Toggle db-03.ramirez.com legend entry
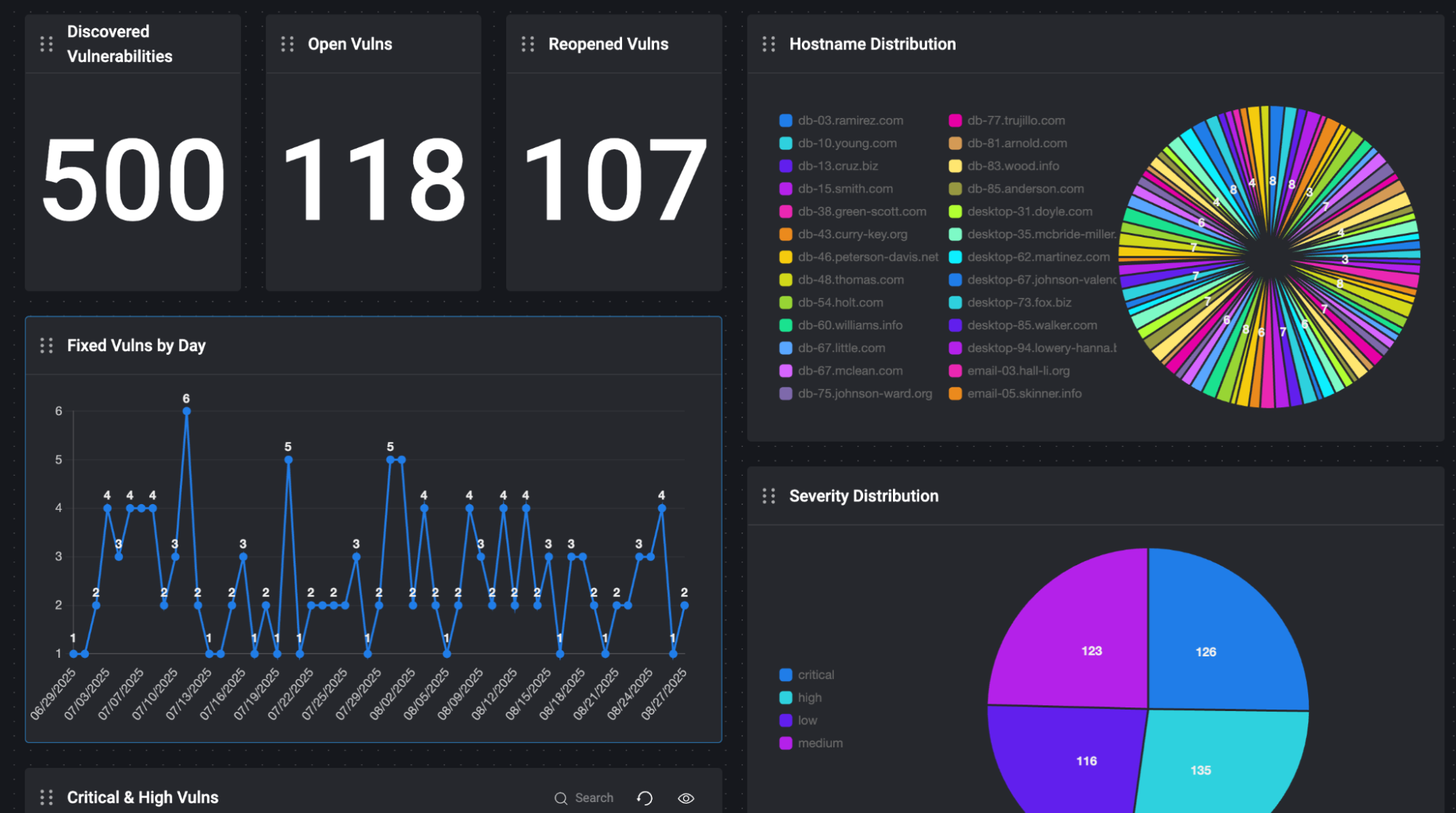 coord(849,121)
